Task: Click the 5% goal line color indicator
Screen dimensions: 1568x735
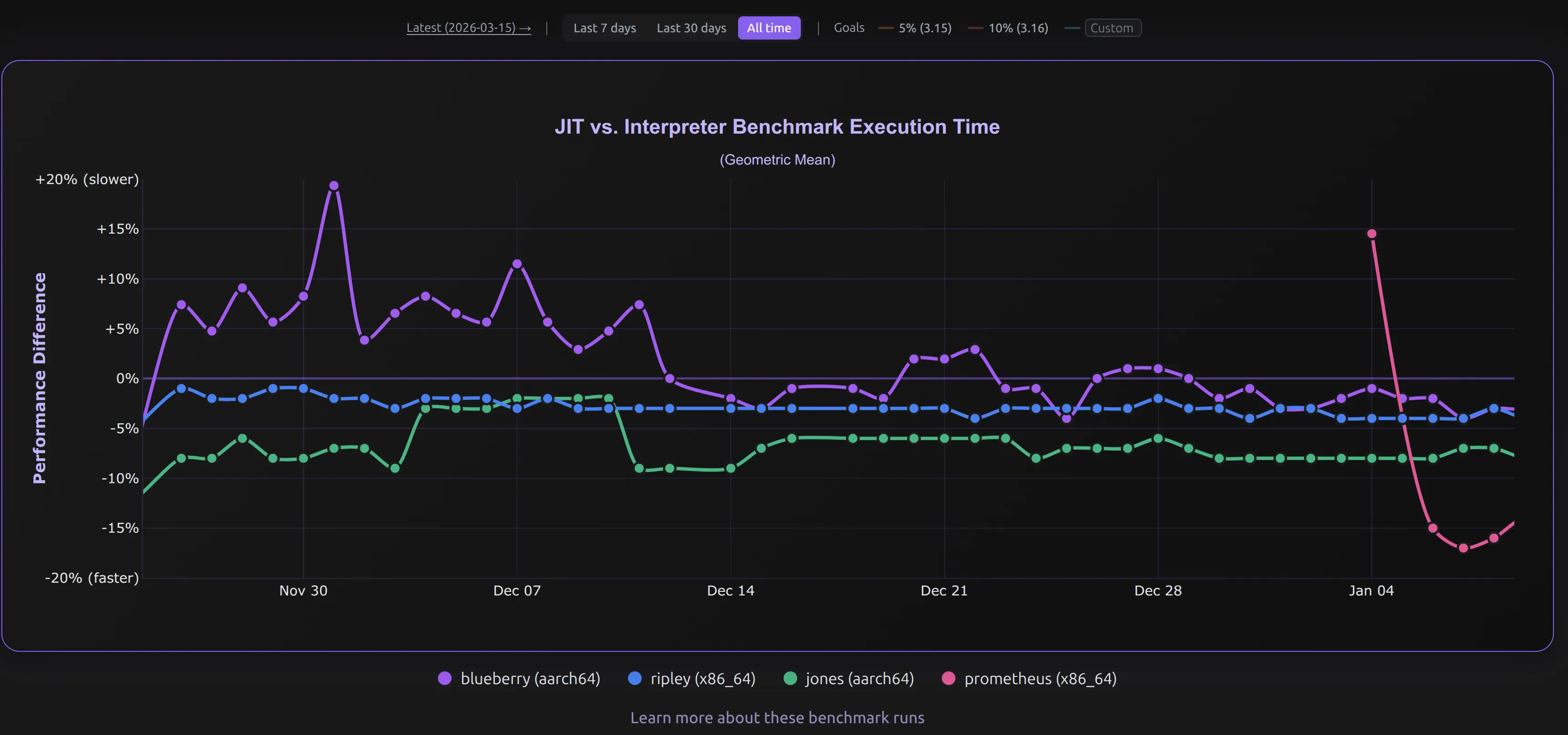Action: [x=886, y=28]
